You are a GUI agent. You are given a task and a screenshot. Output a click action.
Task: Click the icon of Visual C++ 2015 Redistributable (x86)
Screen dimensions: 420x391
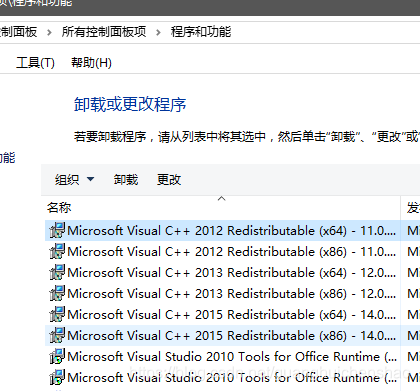point(57,335)
